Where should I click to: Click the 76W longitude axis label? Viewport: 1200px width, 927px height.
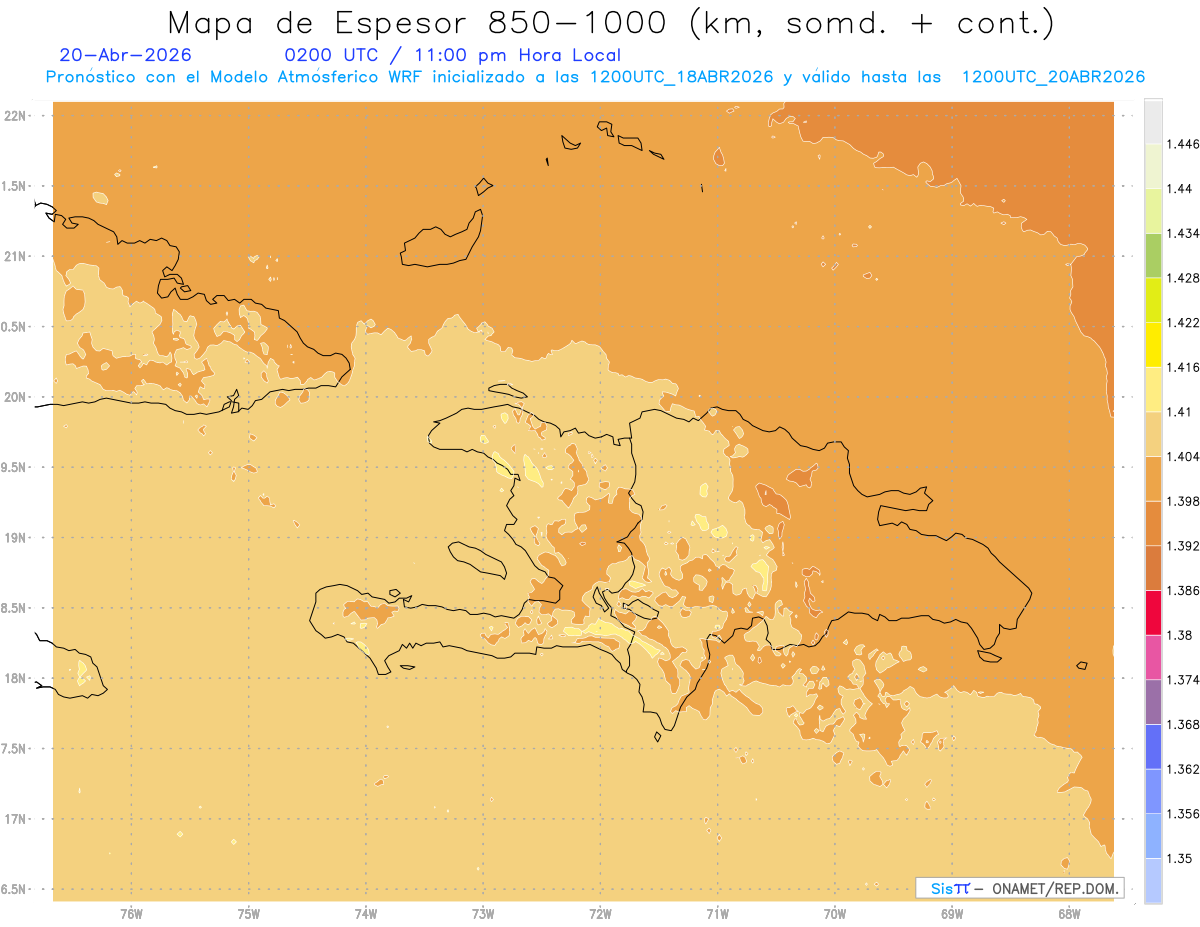[131, 914]
